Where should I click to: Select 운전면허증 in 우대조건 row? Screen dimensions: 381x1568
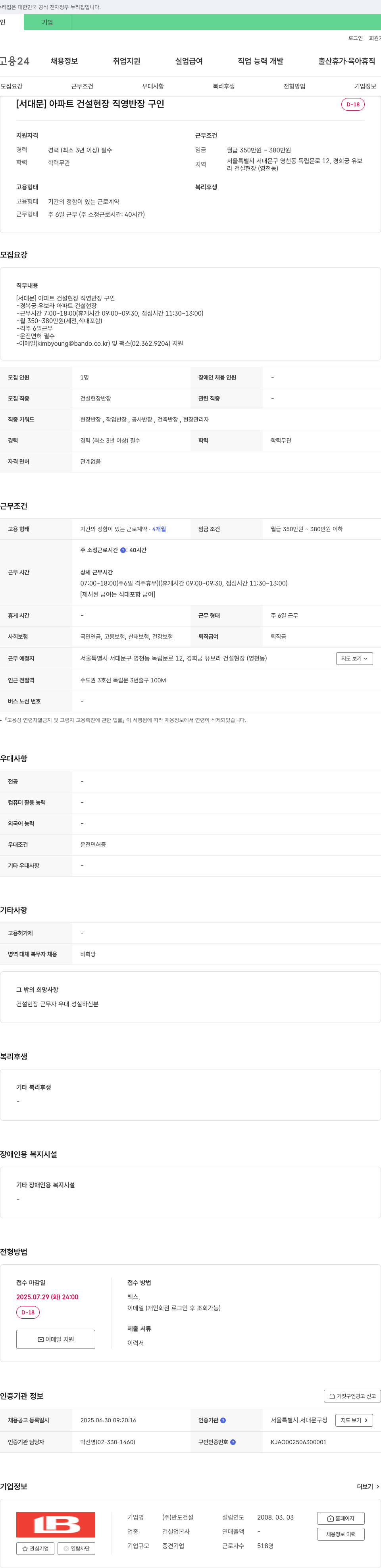click(93, 845)
